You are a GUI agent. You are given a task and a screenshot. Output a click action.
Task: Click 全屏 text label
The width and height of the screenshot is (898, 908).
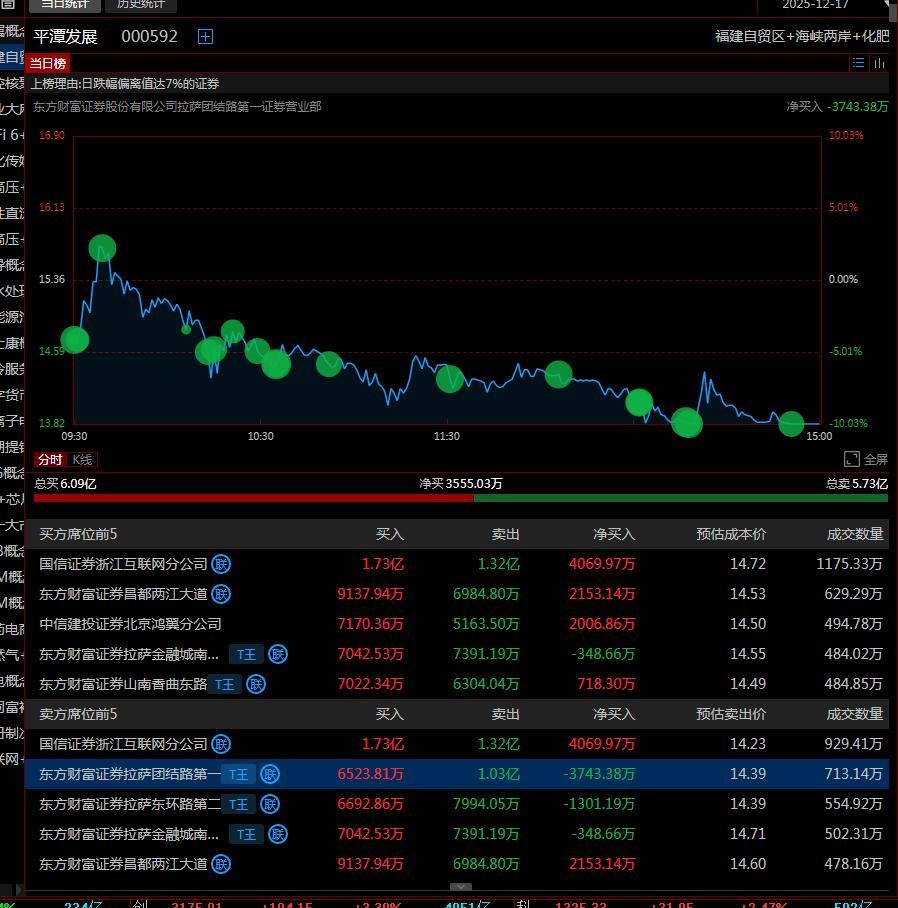(876, 460)
